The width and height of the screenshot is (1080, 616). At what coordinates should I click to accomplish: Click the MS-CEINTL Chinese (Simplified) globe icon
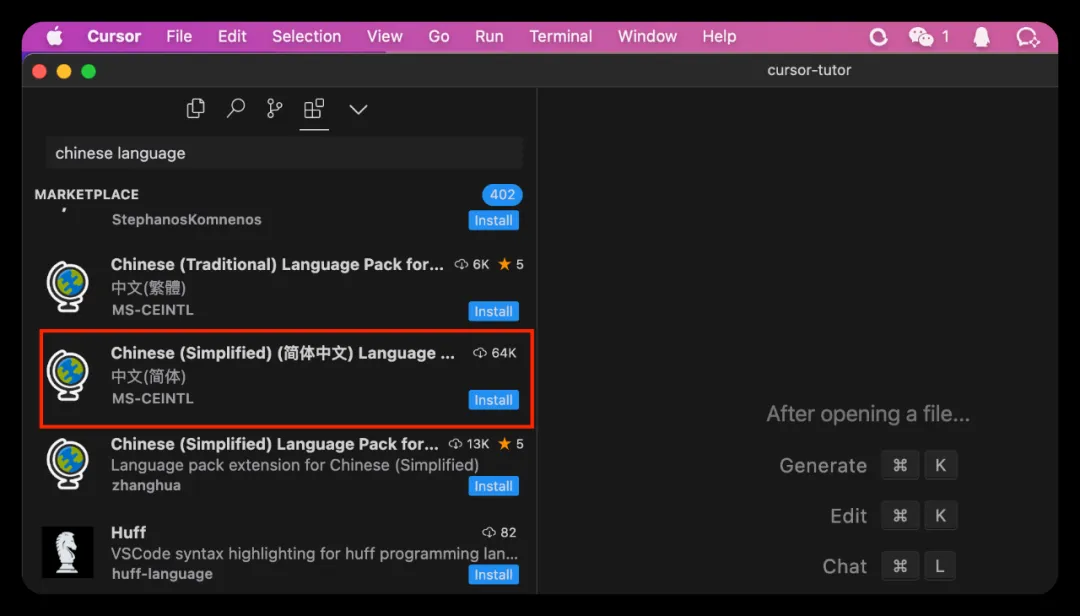(68, 375)
